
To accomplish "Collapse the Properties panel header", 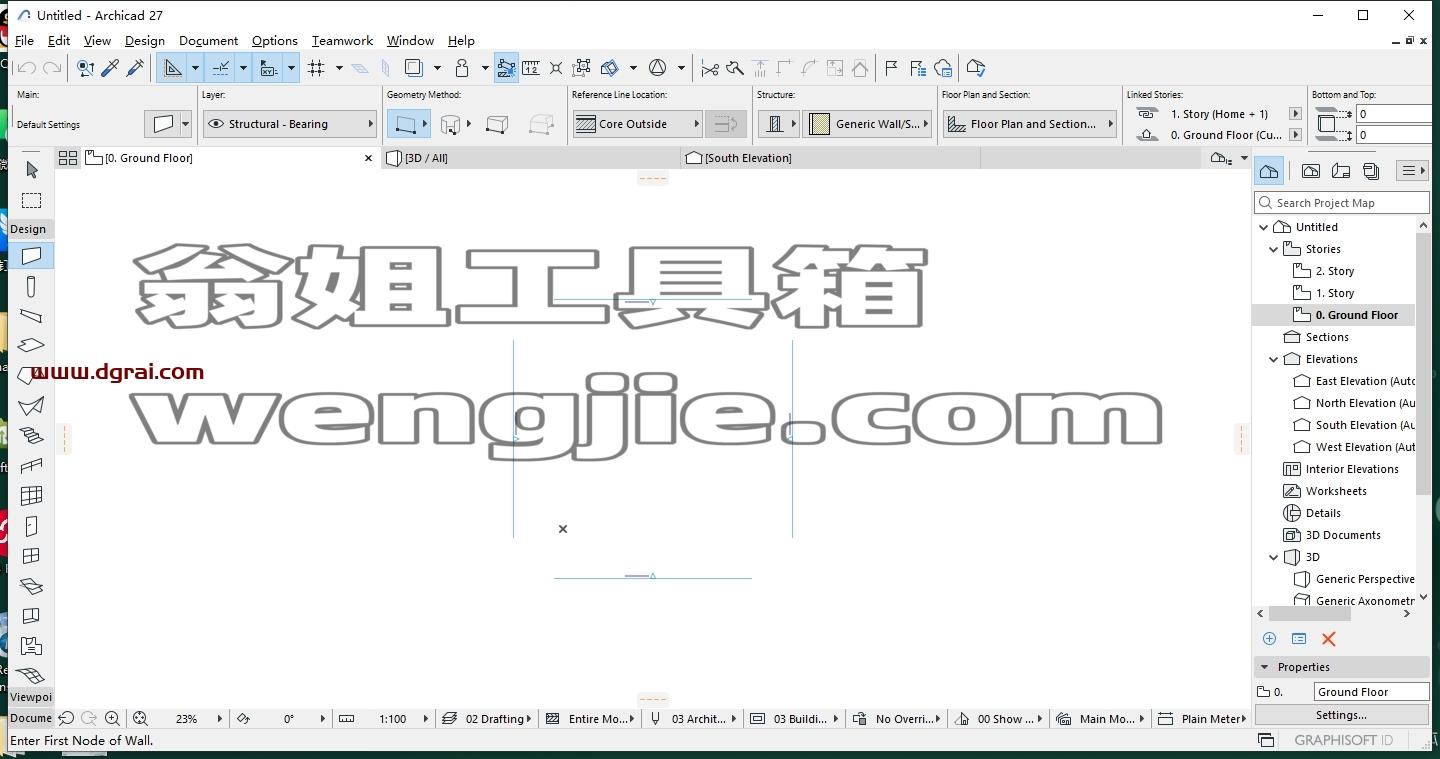I will [1341, 667].
